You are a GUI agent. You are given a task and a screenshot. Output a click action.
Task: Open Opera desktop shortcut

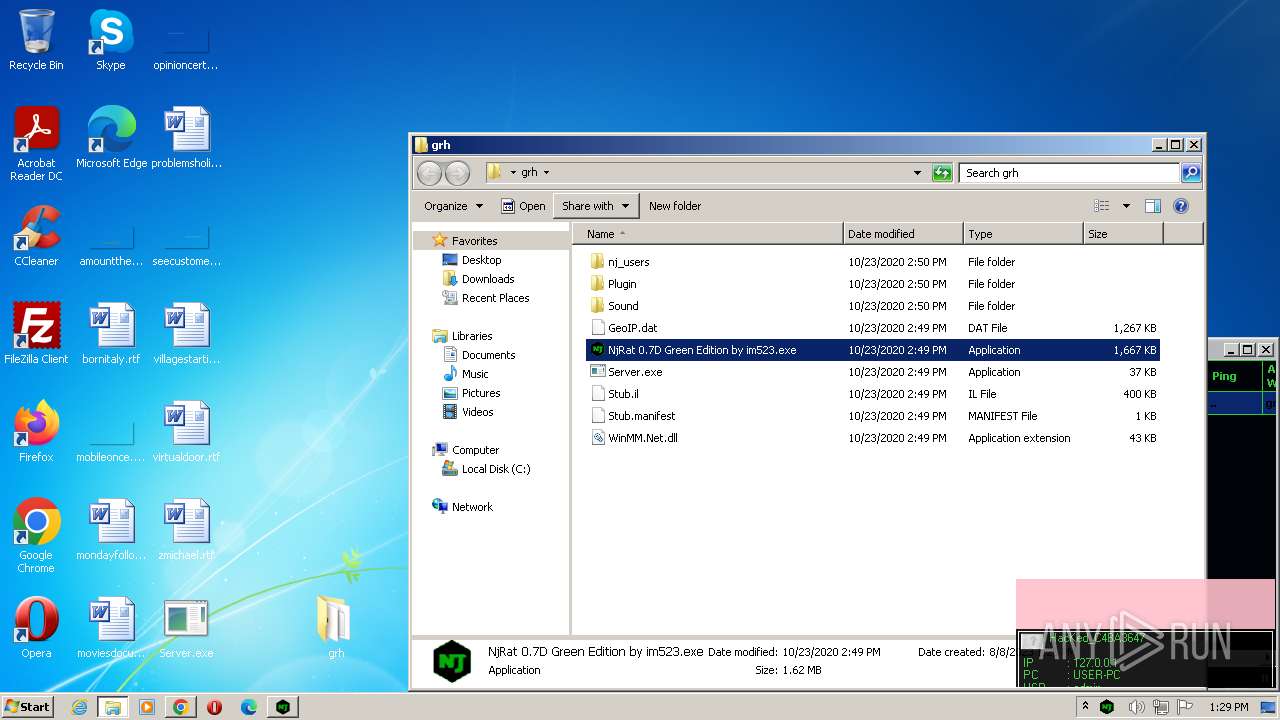[36, 628]
